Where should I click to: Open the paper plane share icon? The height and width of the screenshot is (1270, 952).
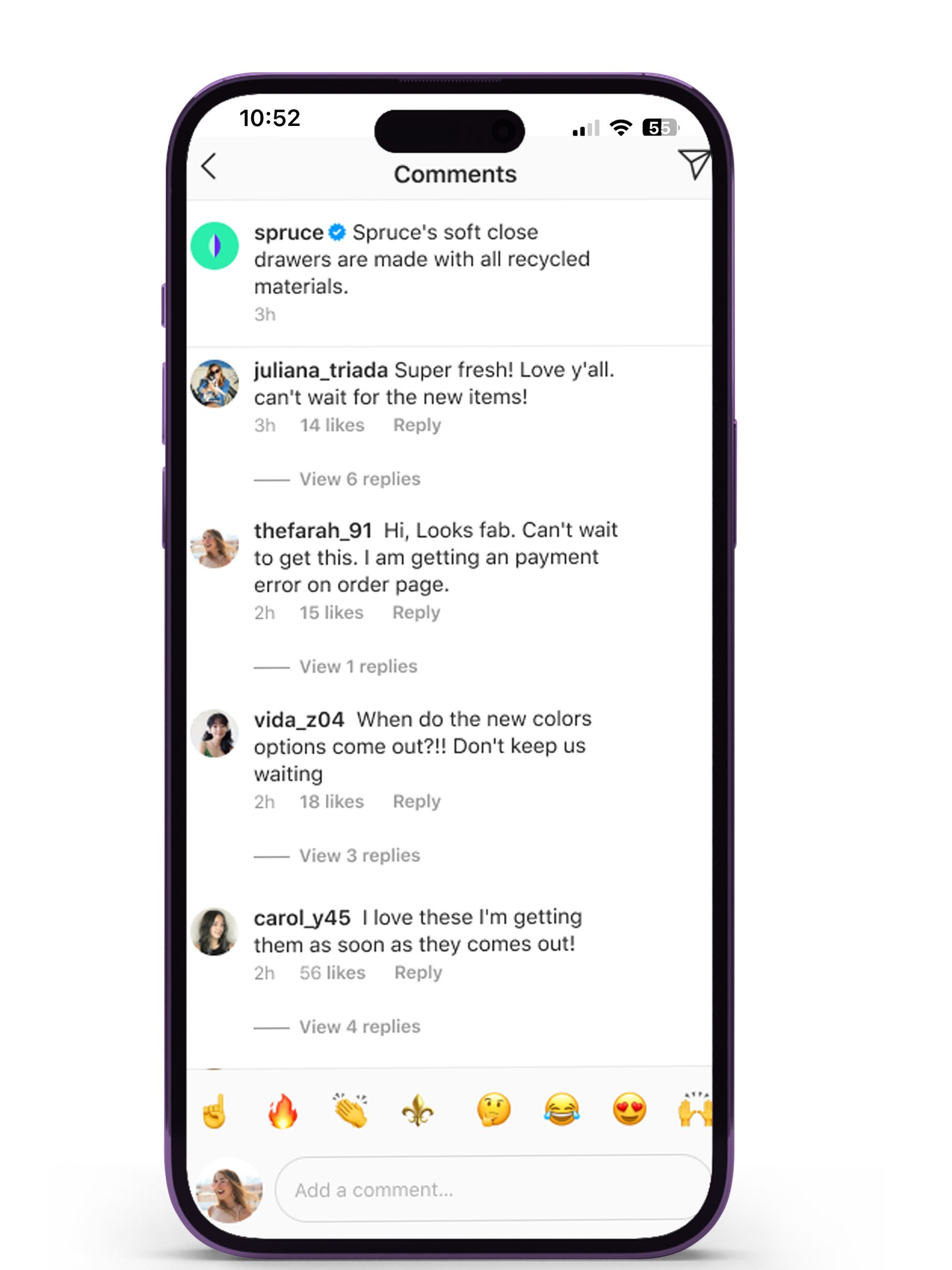694,164
